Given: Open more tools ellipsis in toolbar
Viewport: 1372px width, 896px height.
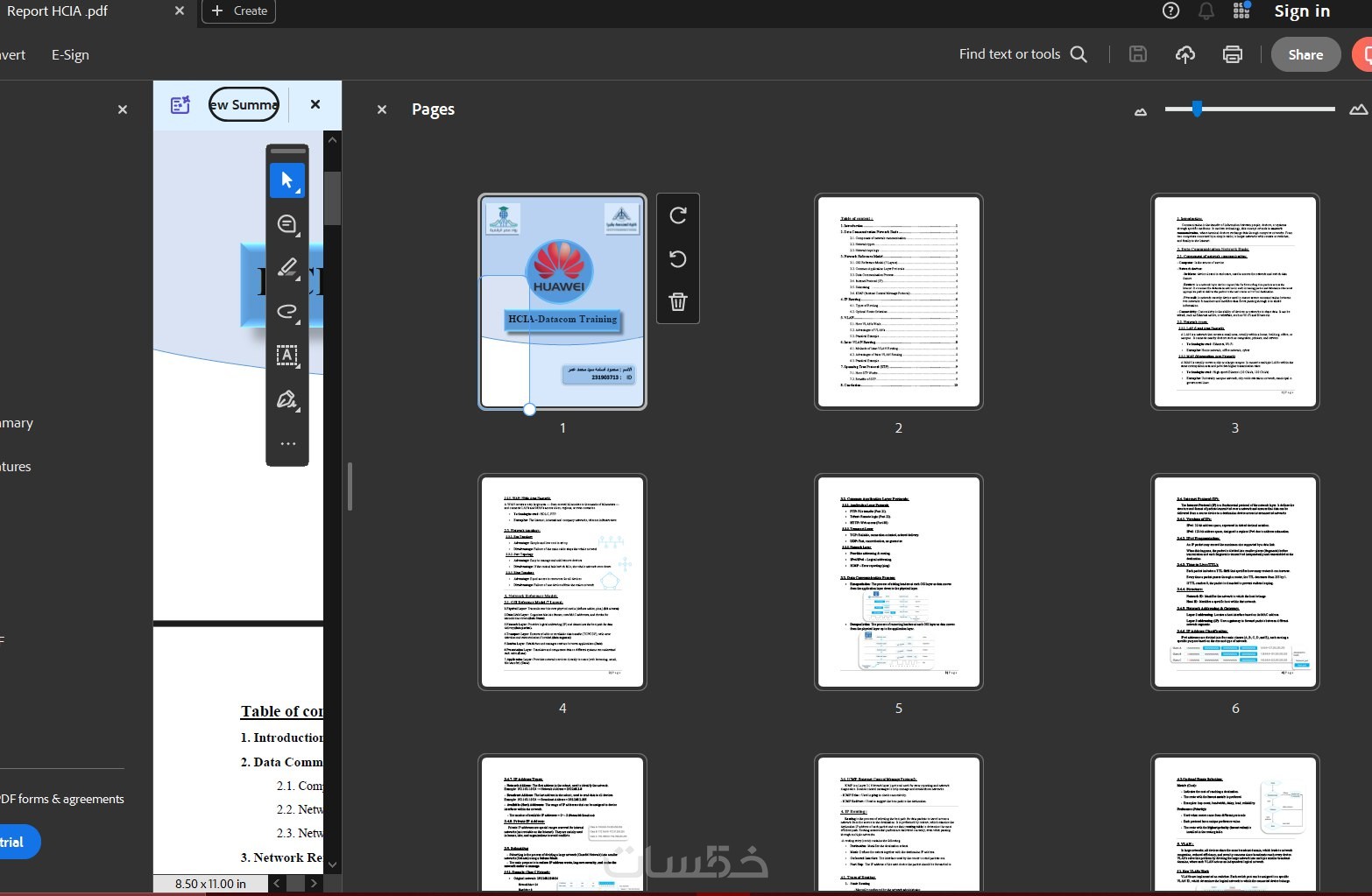Looking at the screenshot, I should tap(287, 444).
